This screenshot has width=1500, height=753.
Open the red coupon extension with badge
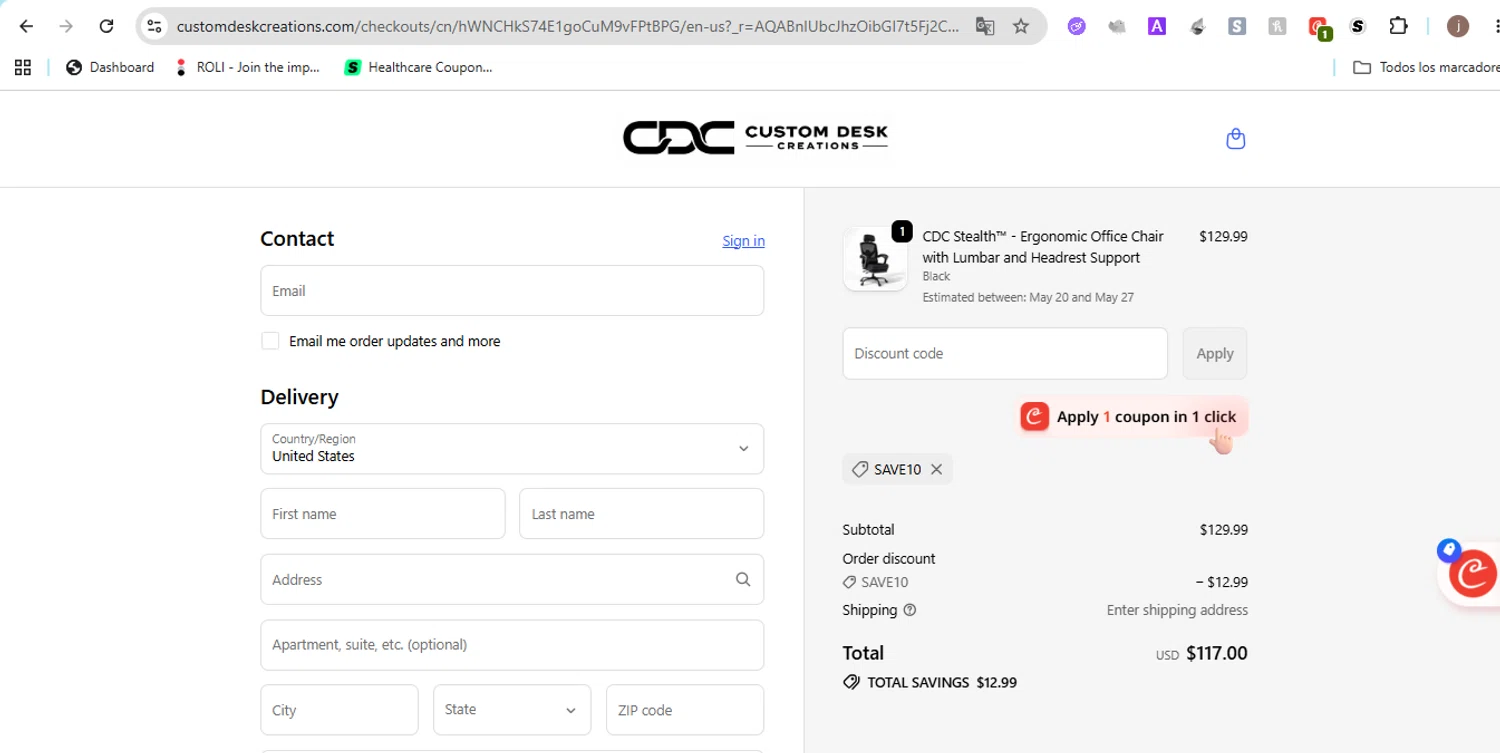(1319, 28)
